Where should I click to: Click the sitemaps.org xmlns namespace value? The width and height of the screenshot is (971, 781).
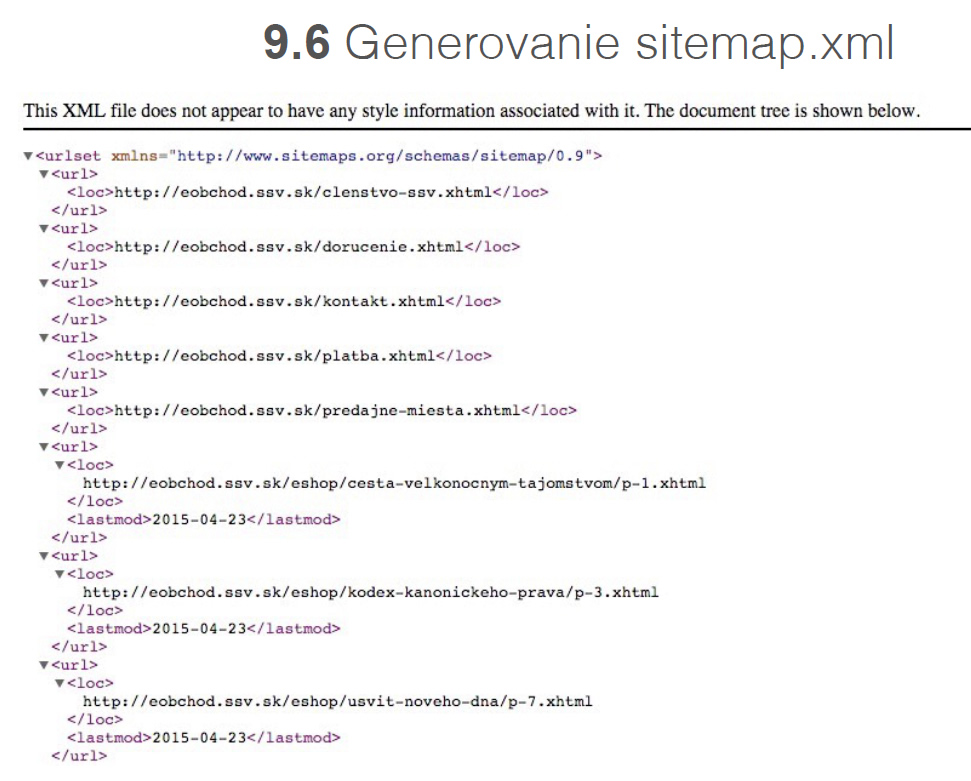point(384,156)
